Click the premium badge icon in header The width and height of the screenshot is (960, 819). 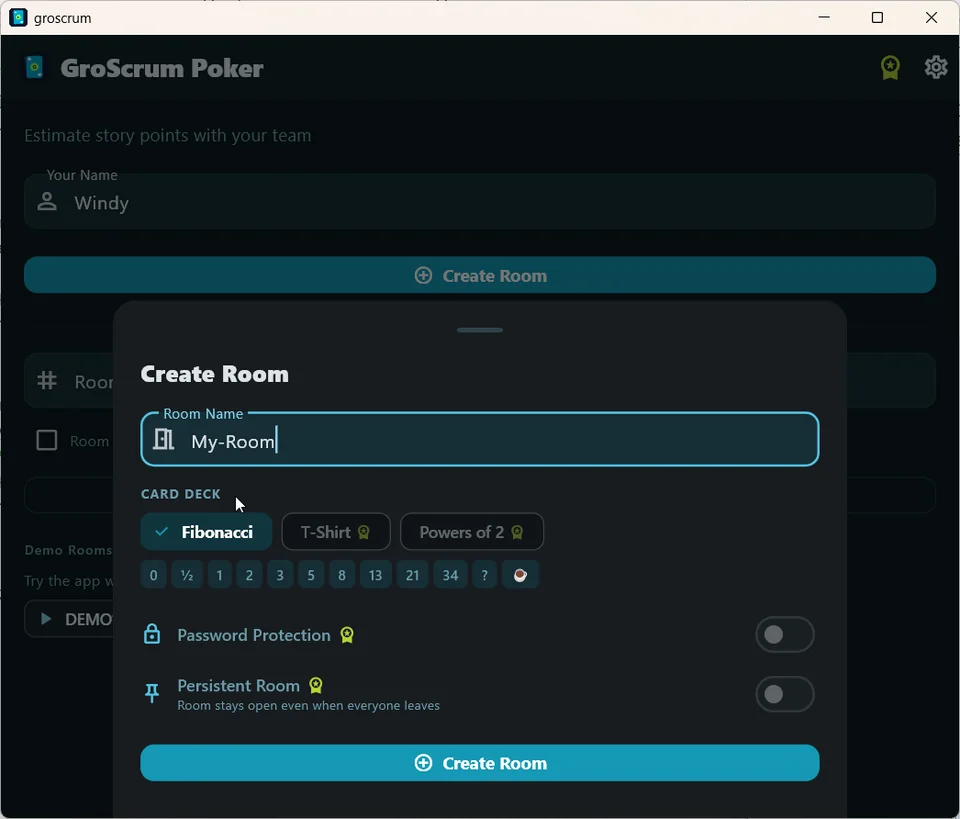[890, 67]
